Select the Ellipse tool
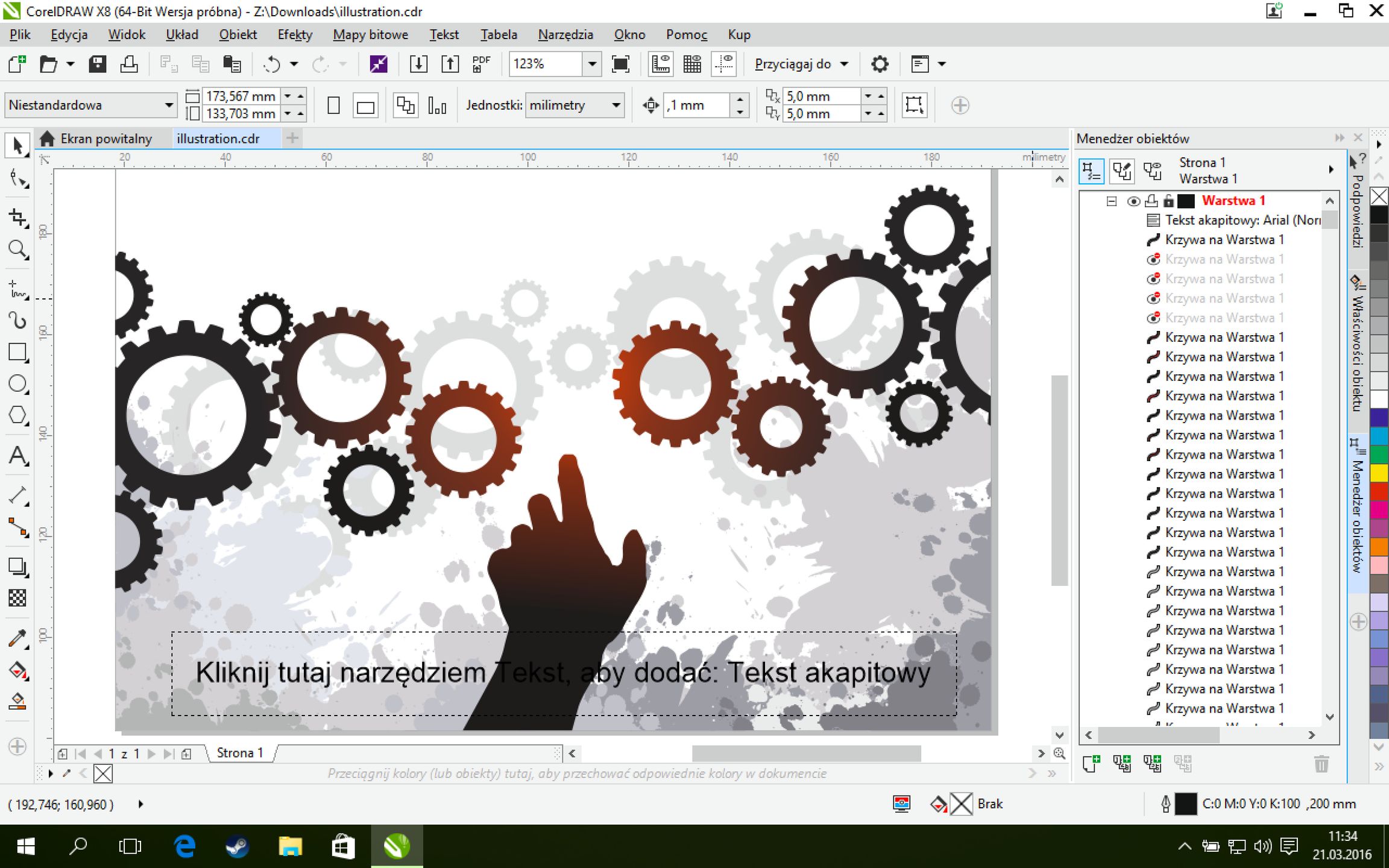 tap(17, 383)
